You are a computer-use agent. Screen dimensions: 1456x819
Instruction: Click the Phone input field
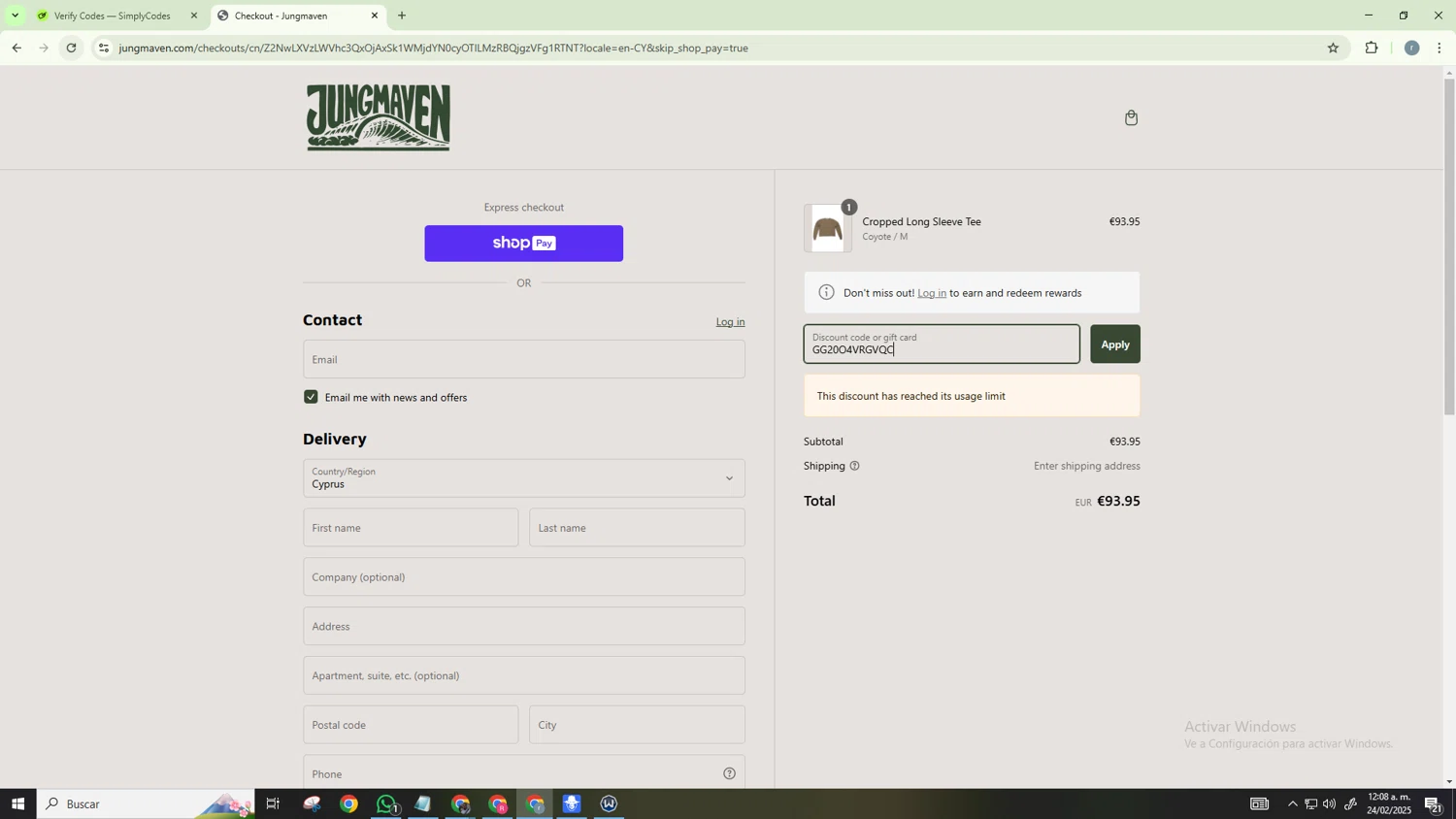(x=524, y=773)
